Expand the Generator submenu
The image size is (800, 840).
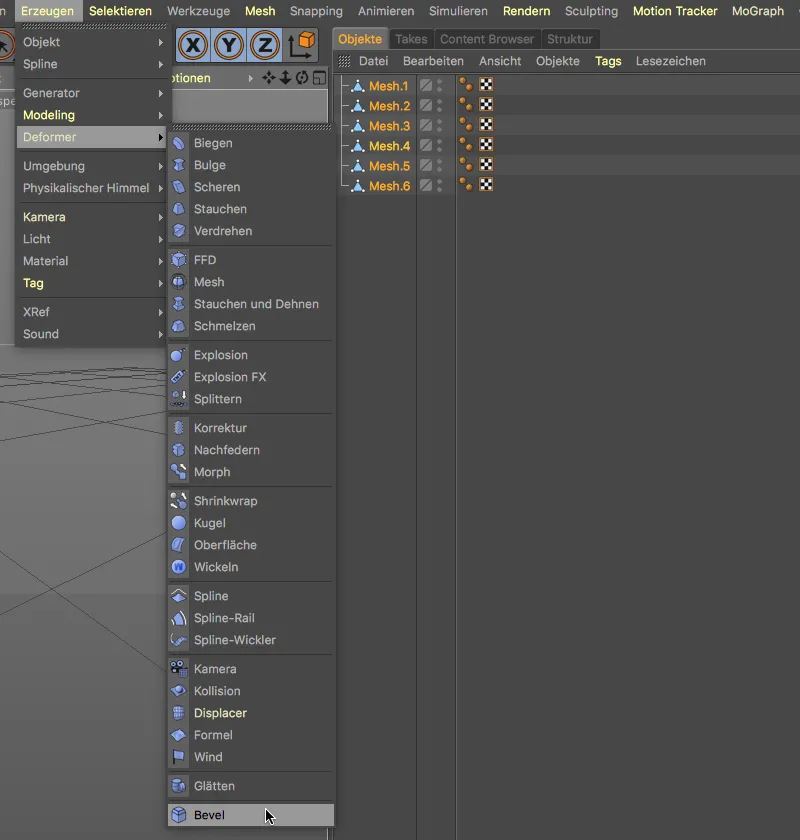click(x=93, y=93)
